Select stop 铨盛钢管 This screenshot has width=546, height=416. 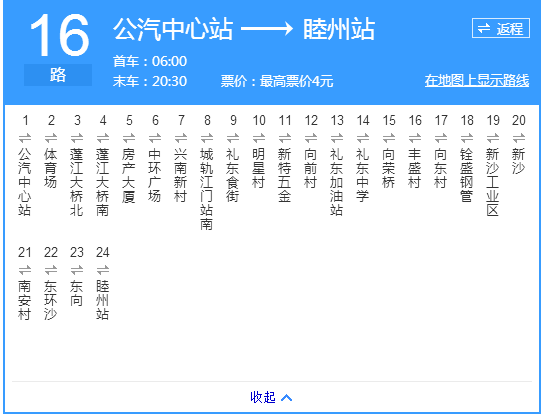pyautogui.click(x=467, y=175)
